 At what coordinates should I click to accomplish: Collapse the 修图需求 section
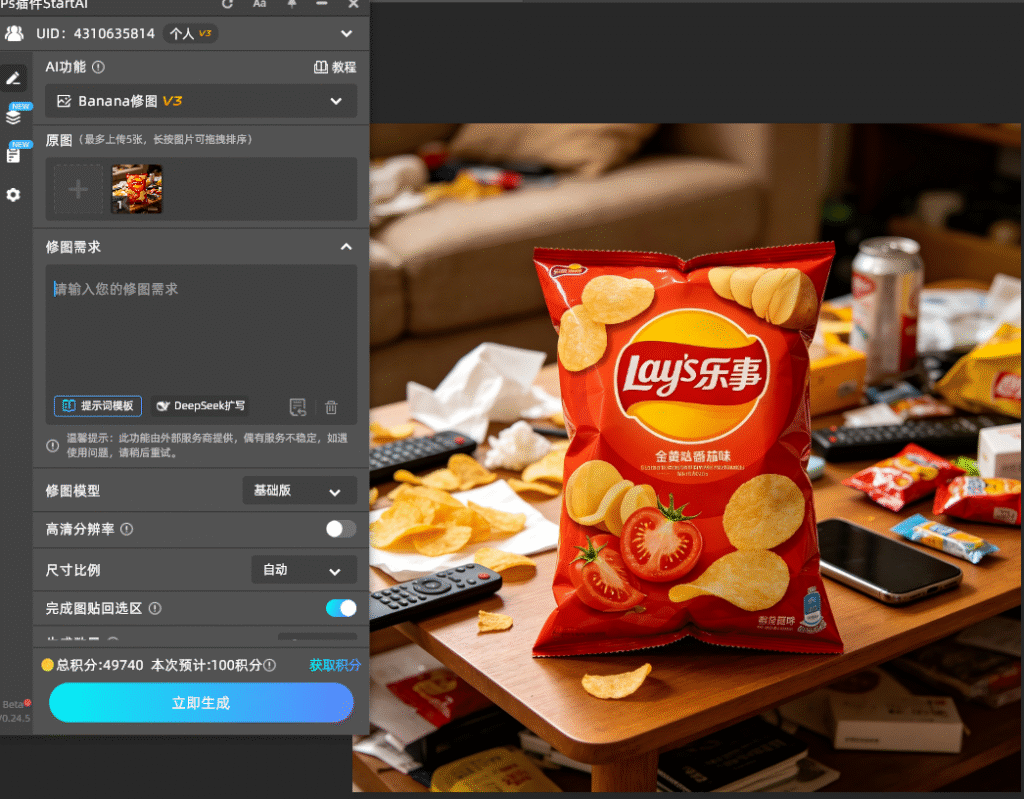pyautogui.click(x=346, y=247)
